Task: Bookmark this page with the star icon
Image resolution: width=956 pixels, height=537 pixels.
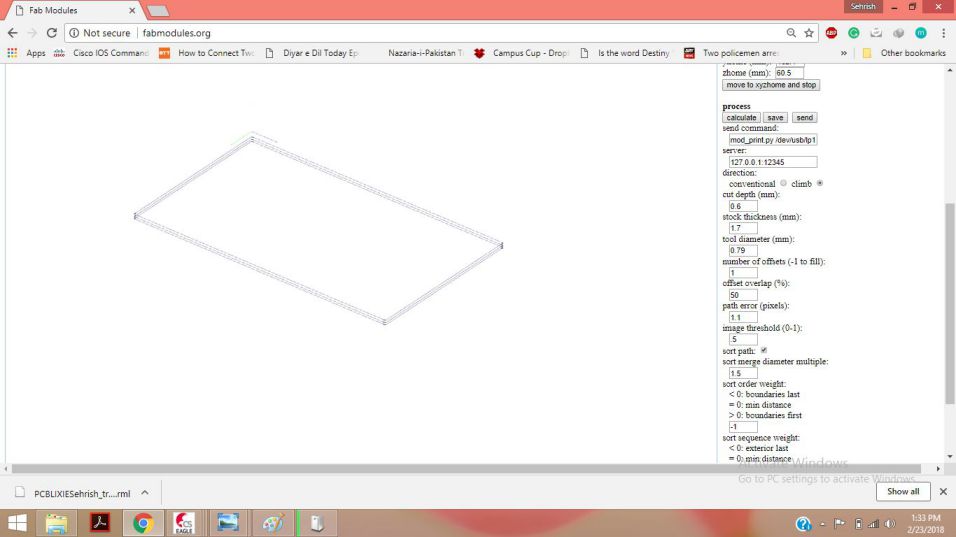Action: coord(809,33)
